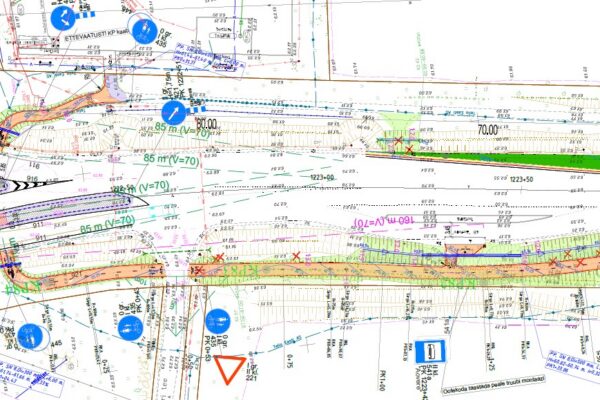Select the 70.00 dimension label

(x=489, y=129)
